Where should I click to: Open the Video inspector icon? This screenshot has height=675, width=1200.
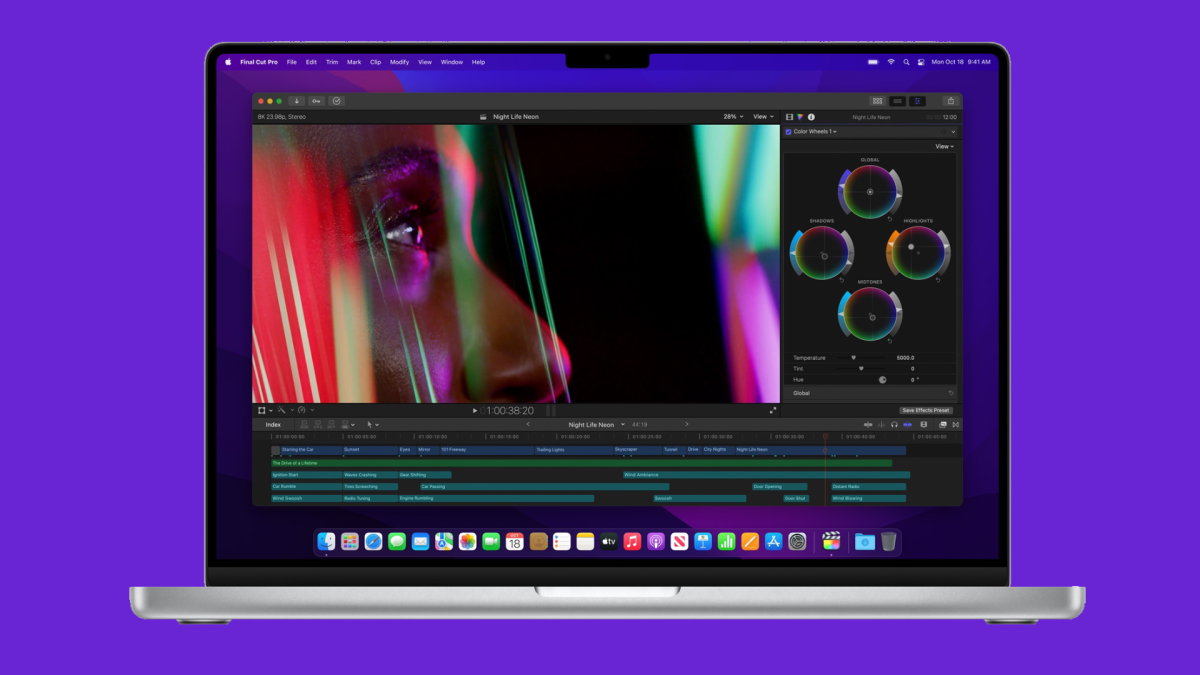pyautogui.click(x=789, y=117)
